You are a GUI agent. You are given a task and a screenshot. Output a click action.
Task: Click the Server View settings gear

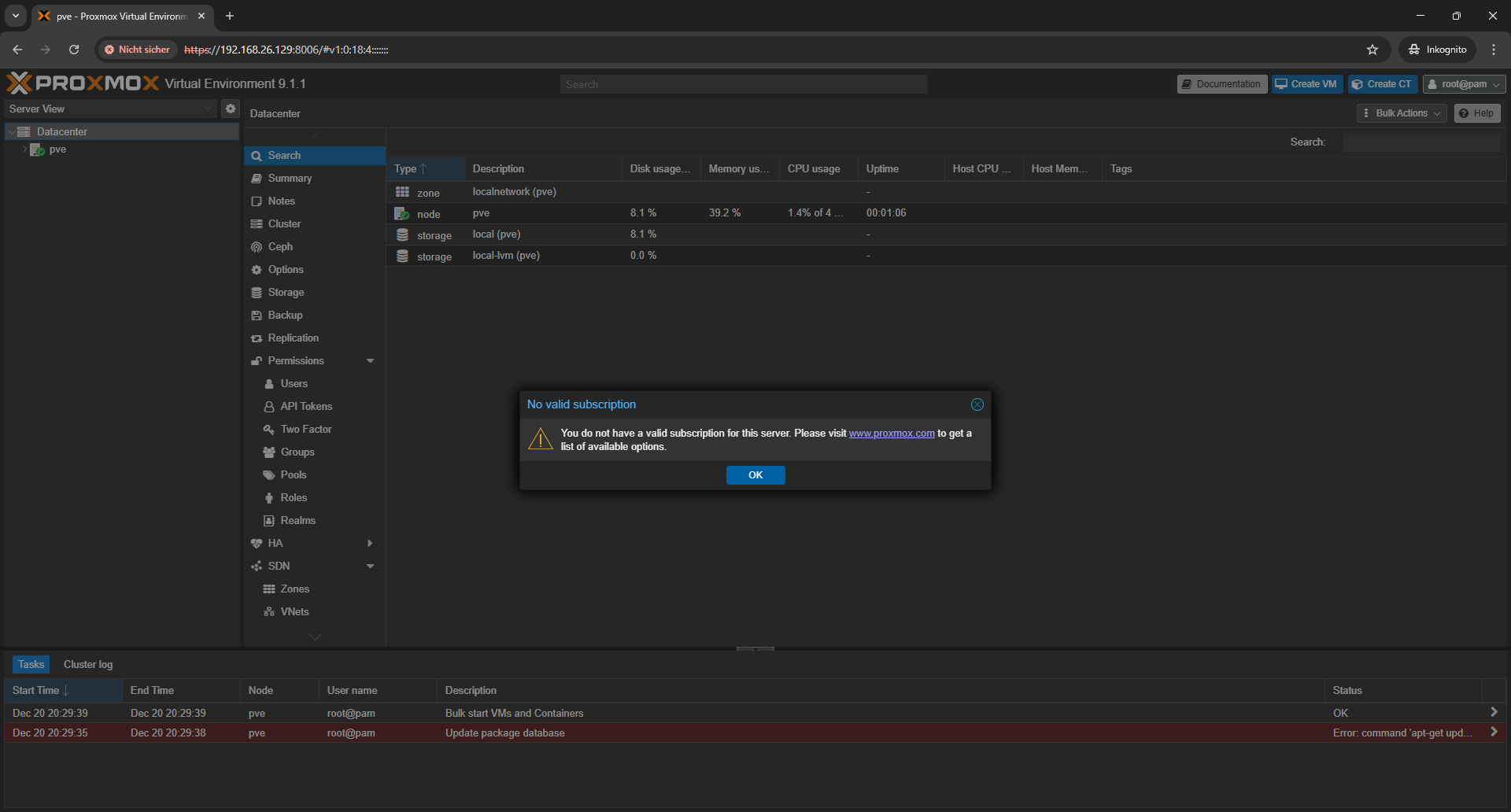coord(230,109)
